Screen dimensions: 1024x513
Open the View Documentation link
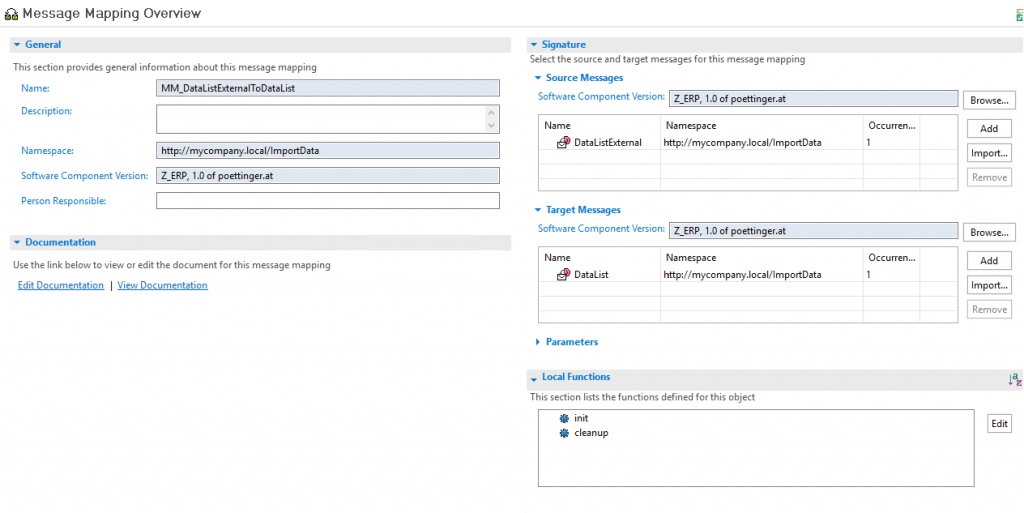tap(163, 285)
